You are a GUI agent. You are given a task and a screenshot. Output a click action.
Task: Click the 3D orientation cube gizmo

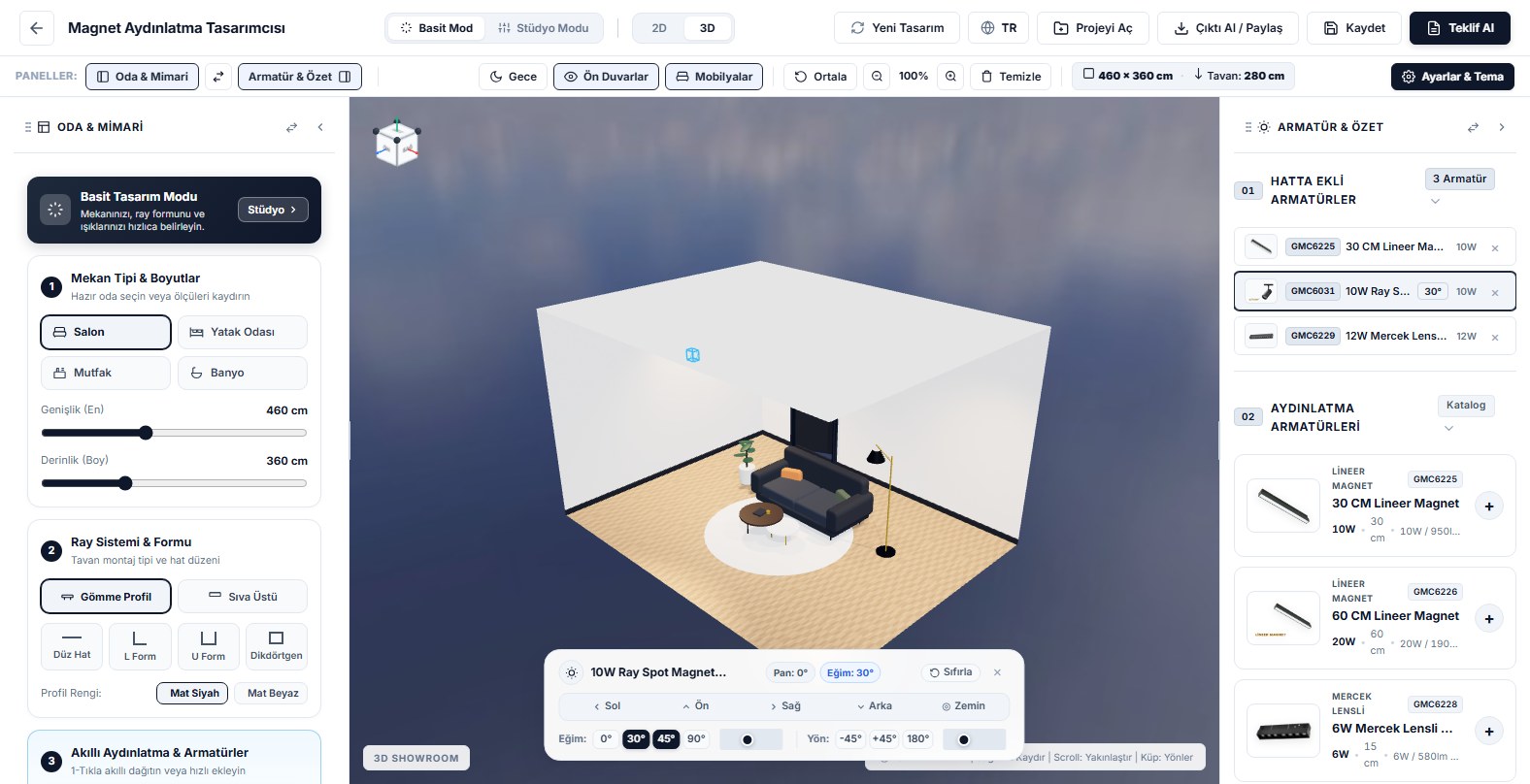[x=397, y=144]
